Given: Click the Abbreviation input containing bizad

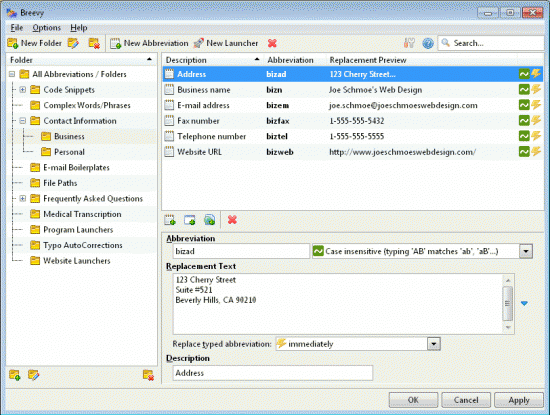Looking at the screenshot, I should pyautogui.click(x=241, y=251).
